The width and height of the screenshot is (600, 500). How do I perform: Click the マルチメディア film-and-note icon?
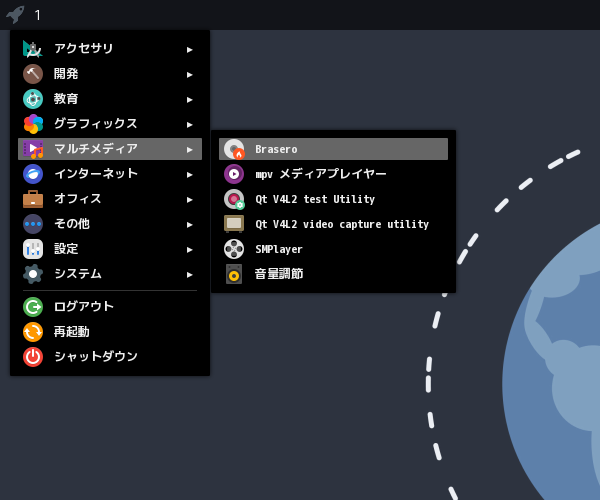[33, 149]
